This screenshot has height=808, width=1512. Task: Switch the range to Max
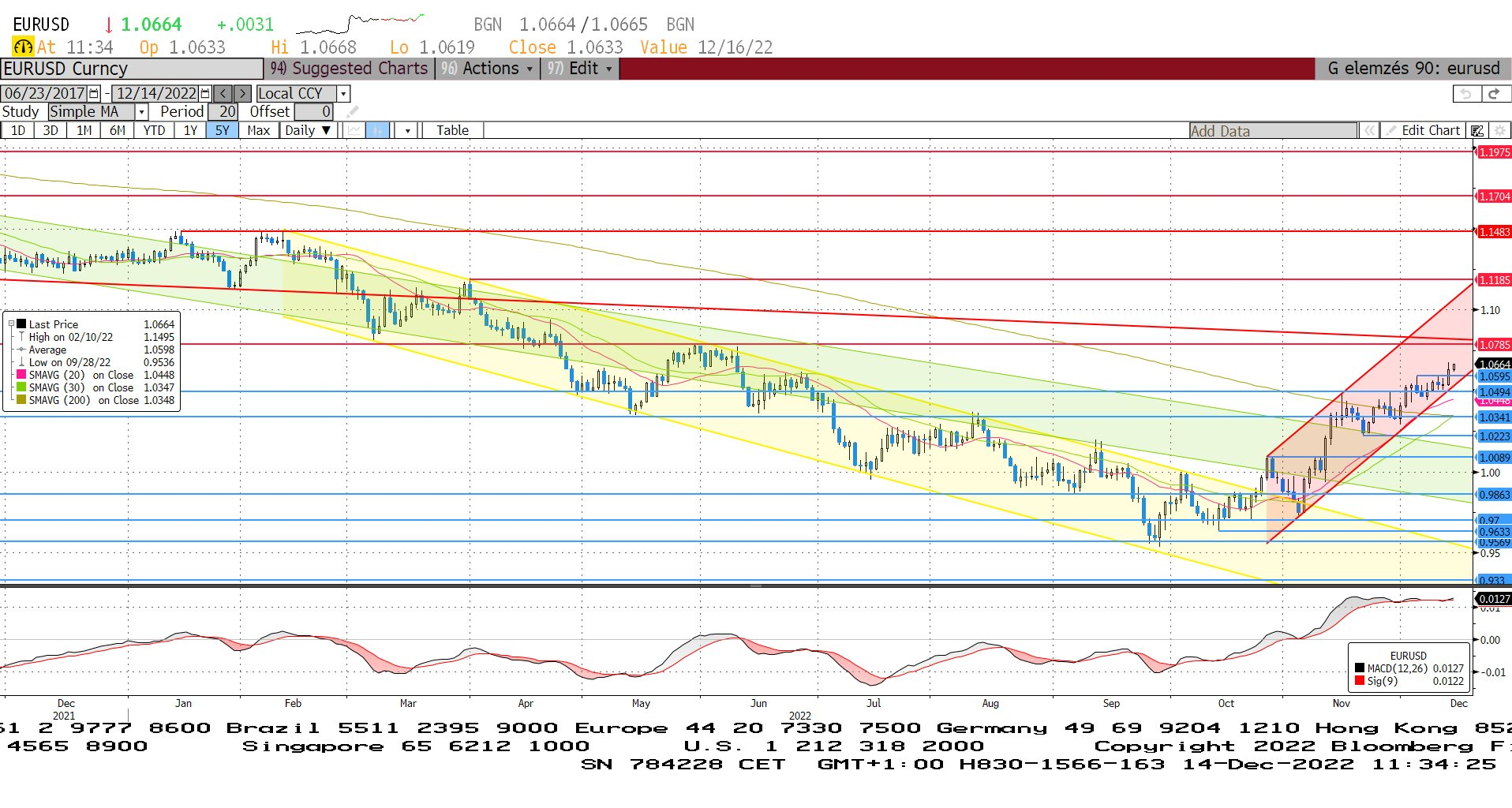(258, 130)
